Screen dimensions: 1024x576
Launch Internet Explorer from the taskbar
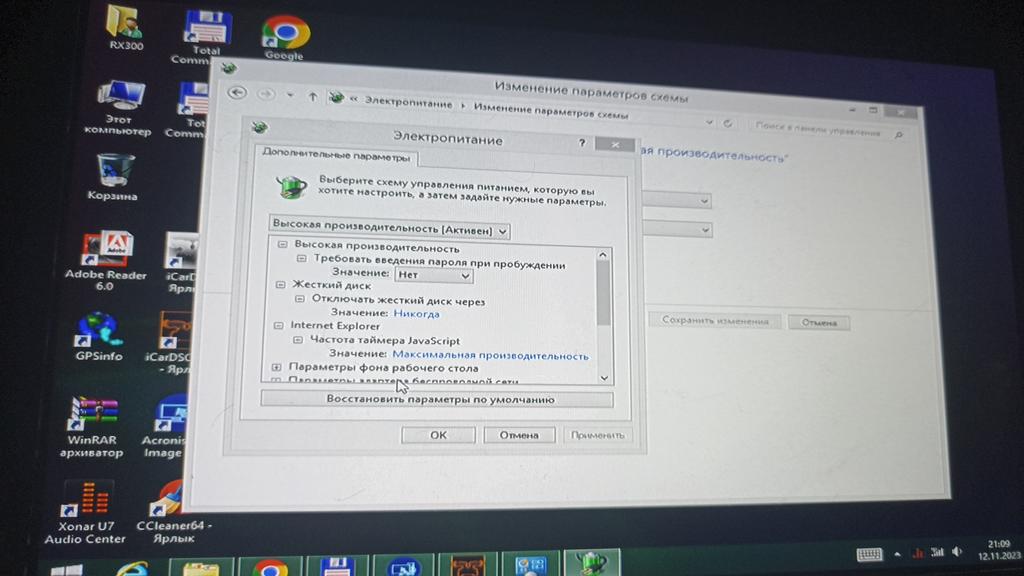click(133, 568)
